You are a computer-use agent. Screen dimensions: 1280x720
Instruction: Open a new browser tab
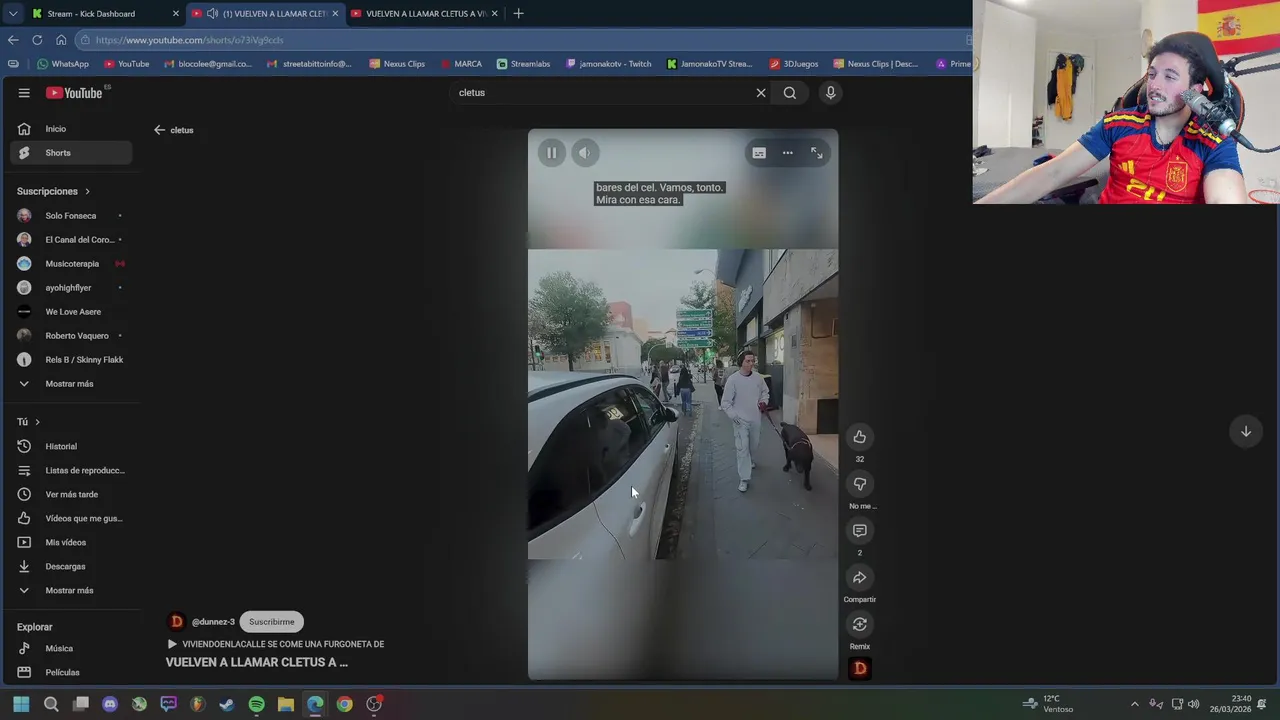[x=518, y=14]
